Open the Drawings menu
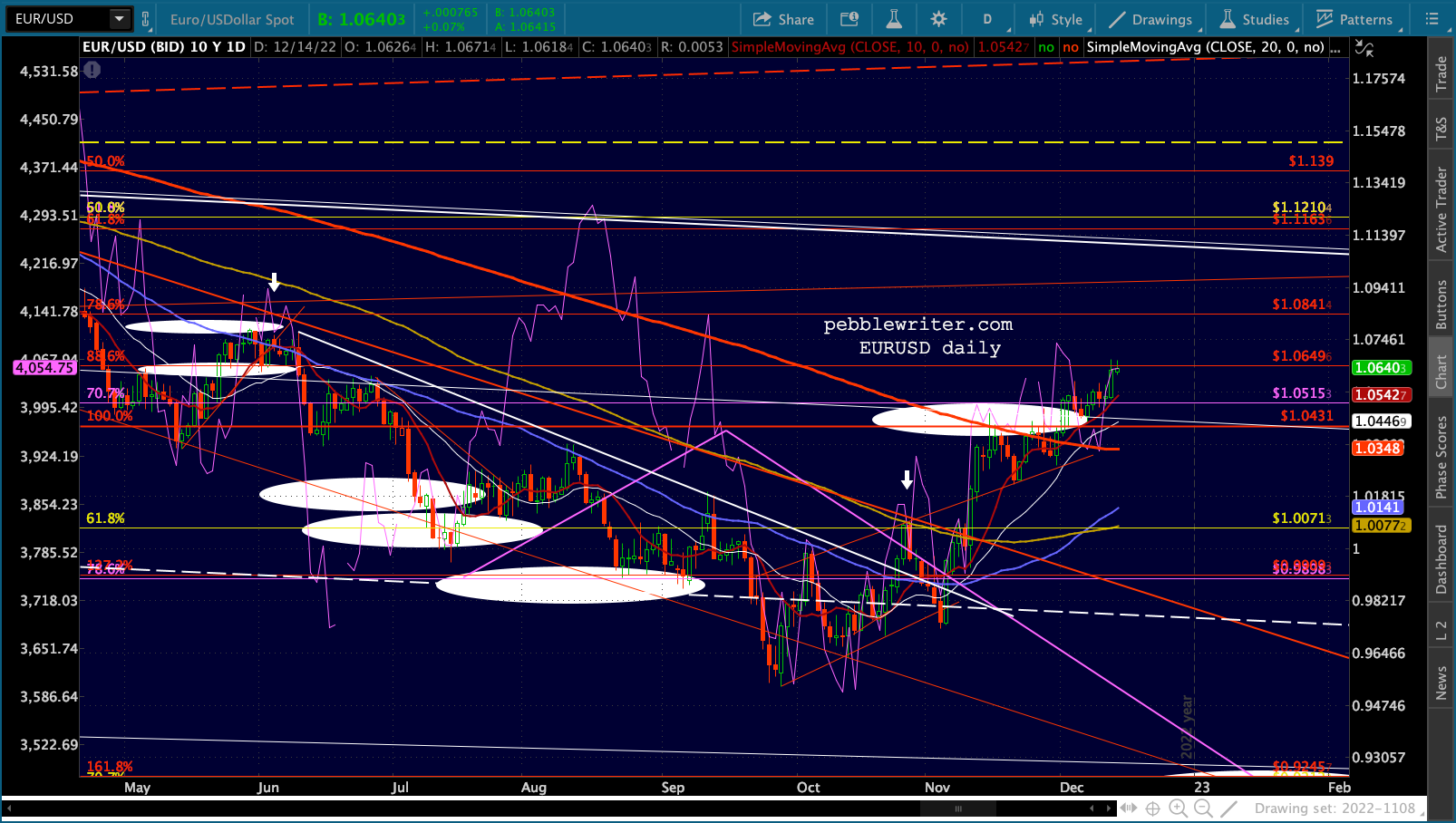This screenshot has width=1456, height=823. coord(1151,19)
